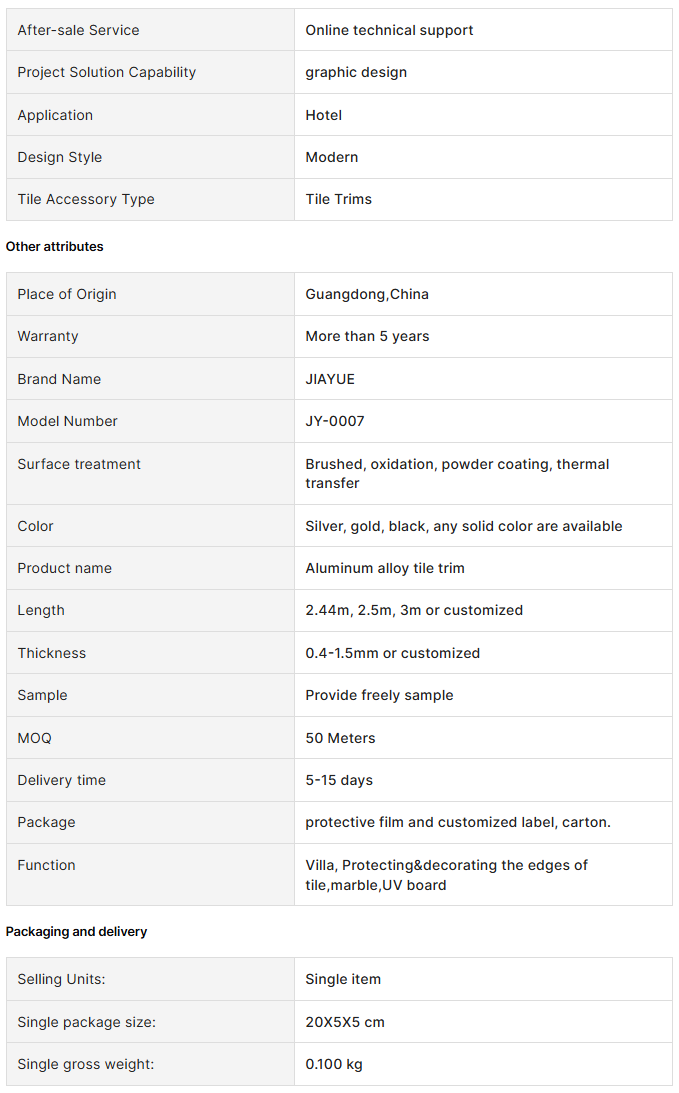
Task: Select the 'Online technical support' value
Action: click(389, 31)
